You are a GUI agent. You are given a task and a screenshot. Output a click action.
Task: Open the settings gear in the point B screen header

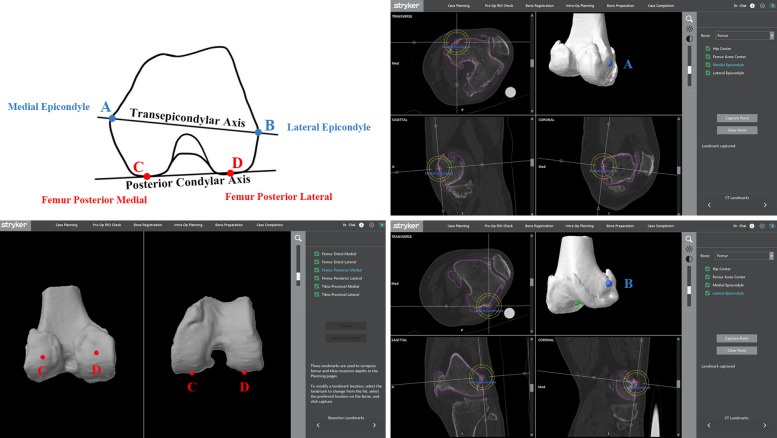[762, 225]
